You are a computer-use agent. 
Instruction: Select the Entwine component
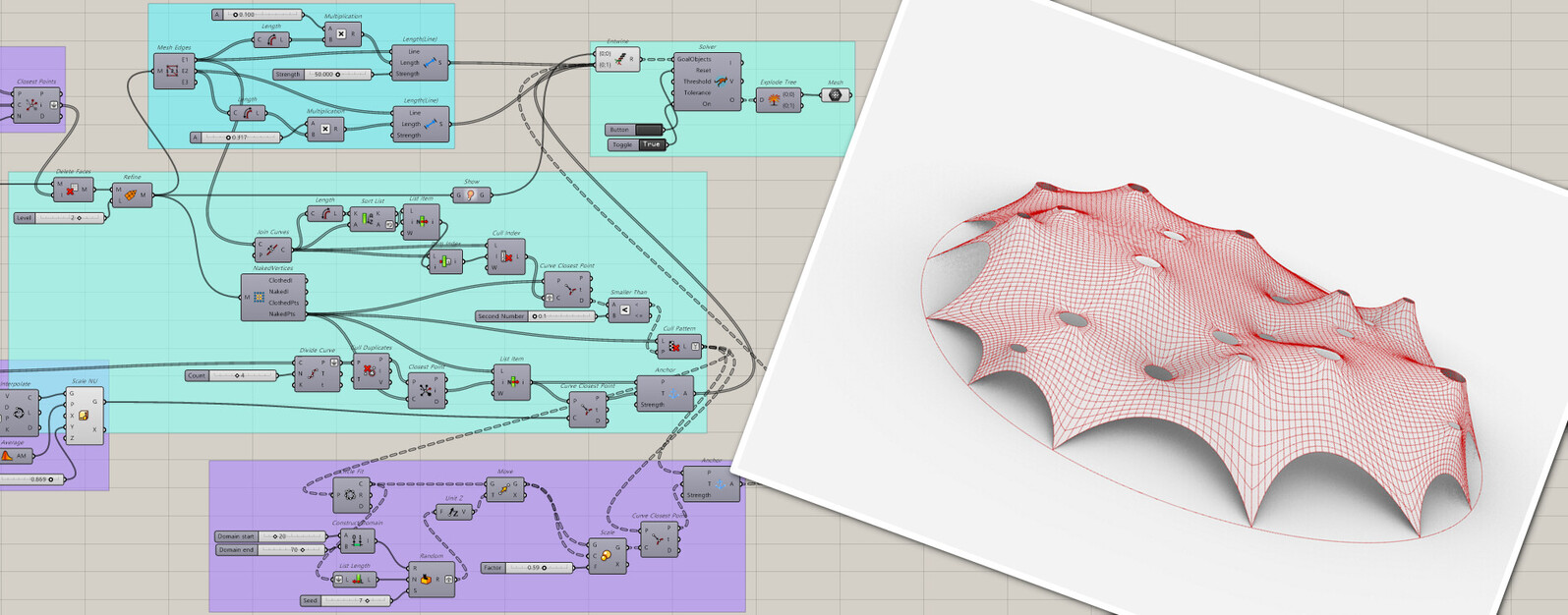(x=617, y=59)
